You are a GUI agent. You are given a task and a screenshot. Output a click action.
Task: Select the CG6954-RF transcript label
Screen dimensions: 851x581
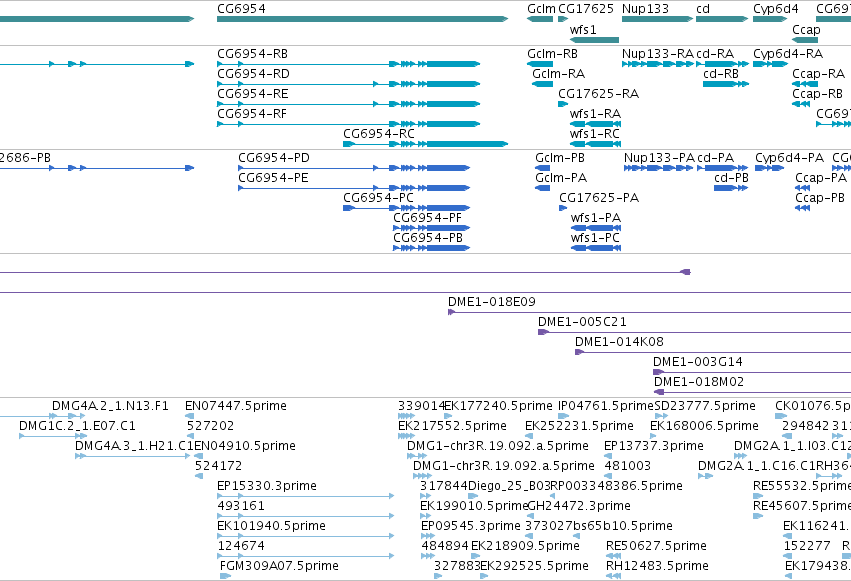[252, 114]
